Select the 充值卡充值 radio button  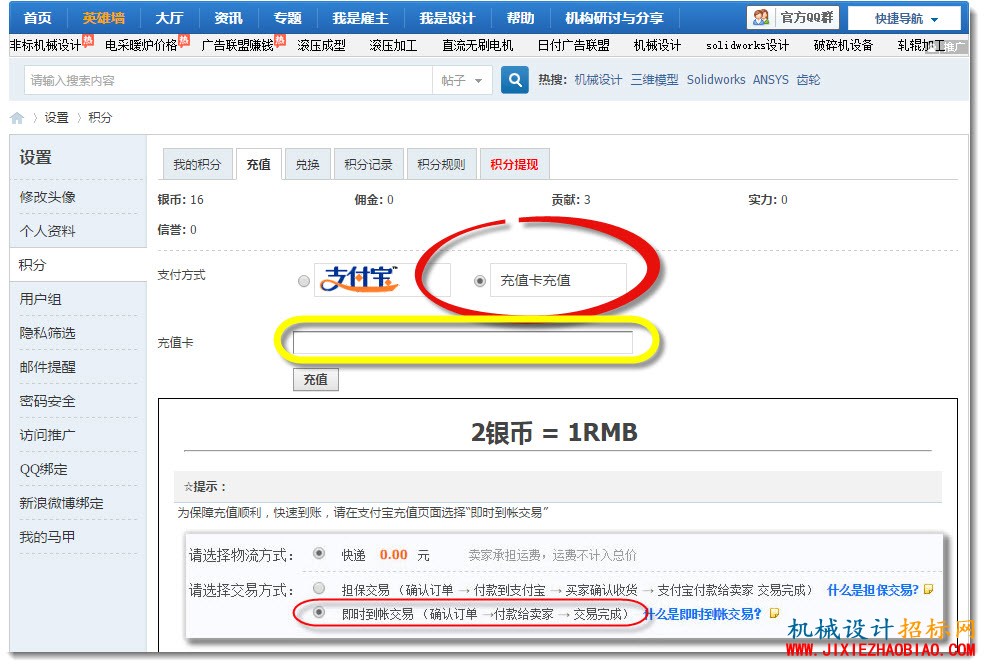(480, 281)
